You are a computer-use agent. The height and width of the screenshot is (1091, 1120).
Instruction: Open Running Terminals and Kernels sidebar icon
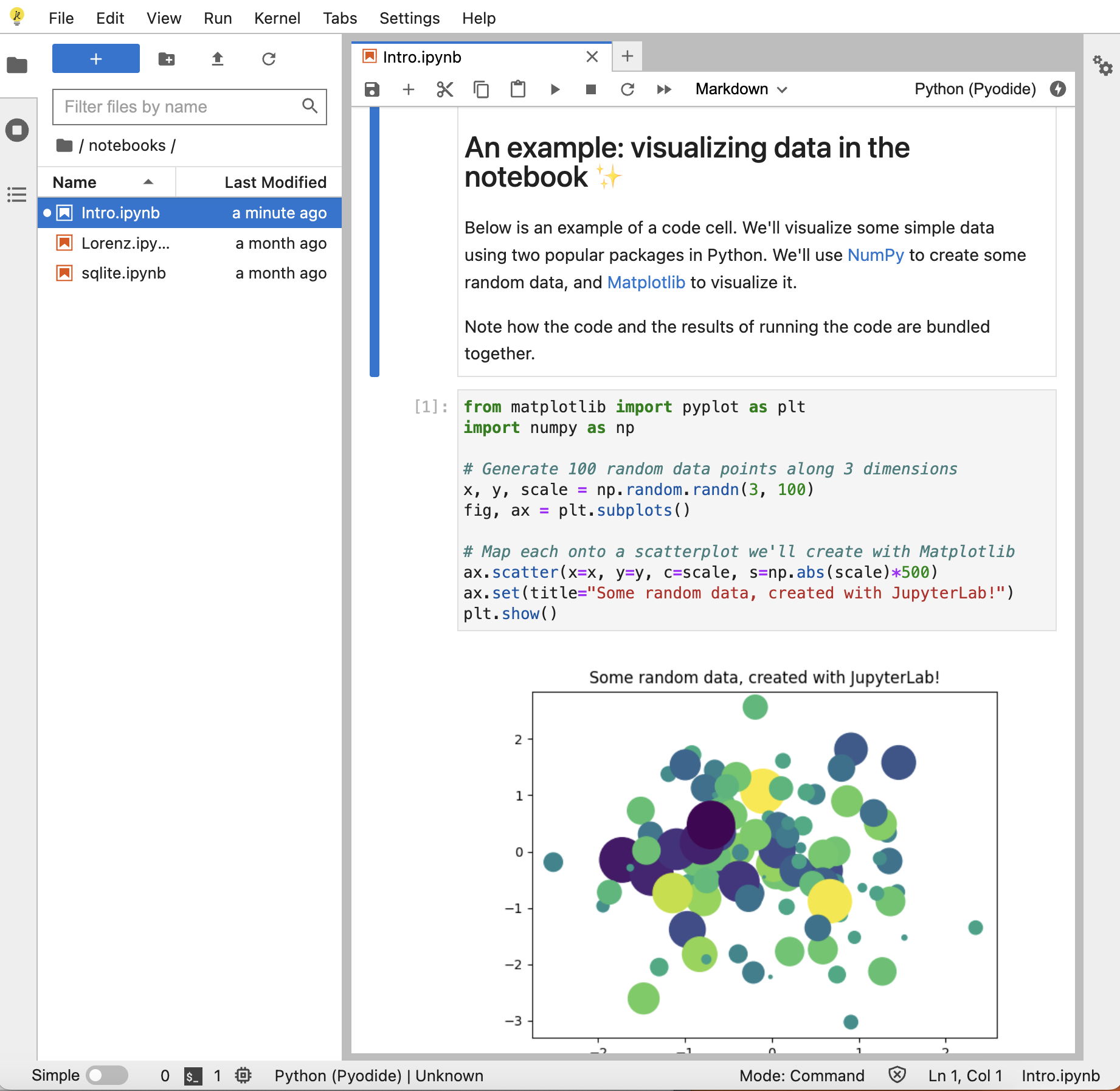17,130
